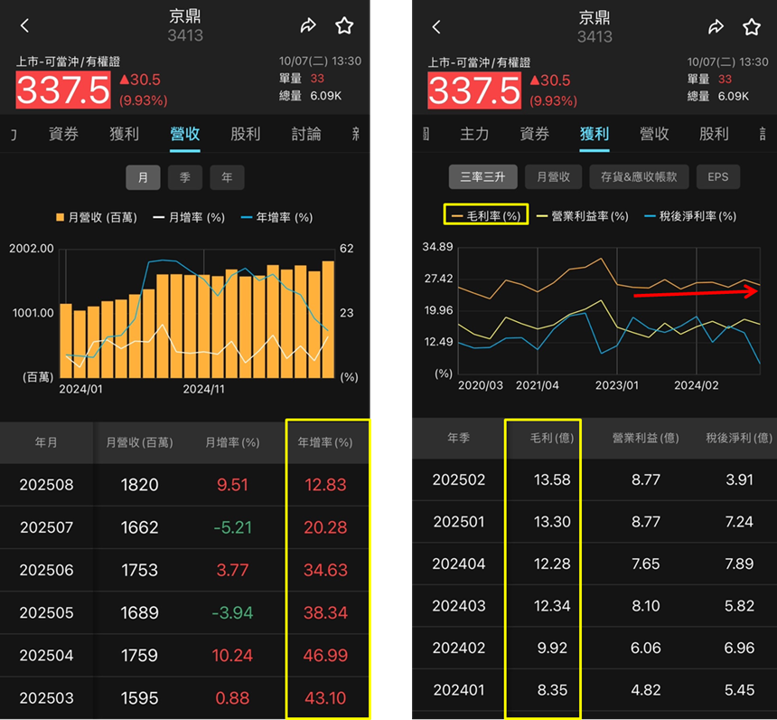
Task: Select quarter row 202402
Action: (x=595, y=648)
